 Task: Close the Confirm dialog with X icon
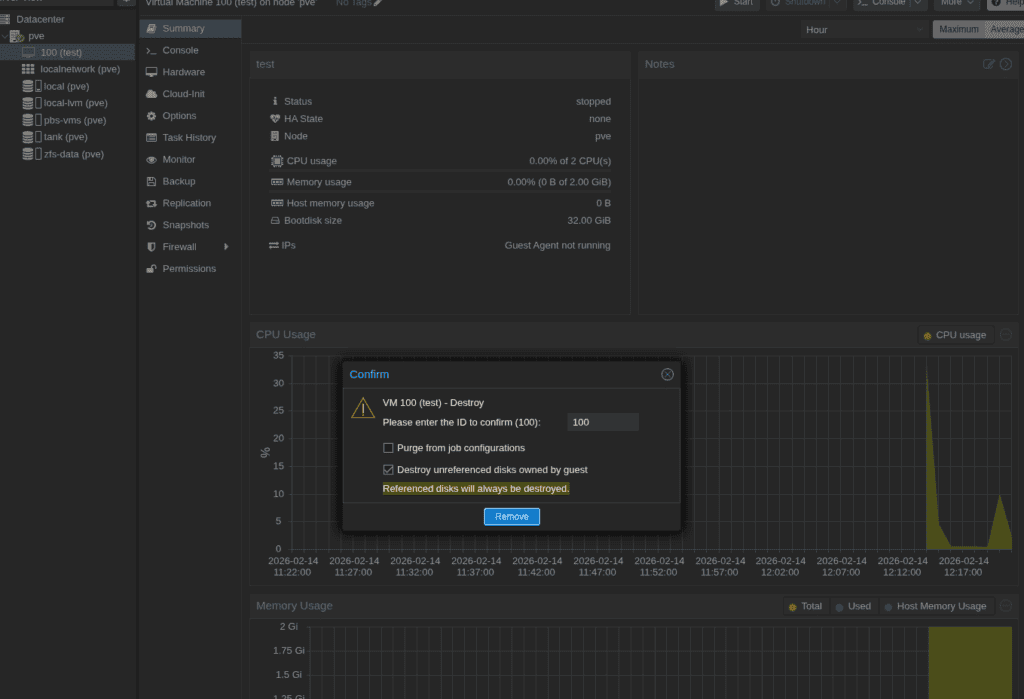[x=667, y=374]
